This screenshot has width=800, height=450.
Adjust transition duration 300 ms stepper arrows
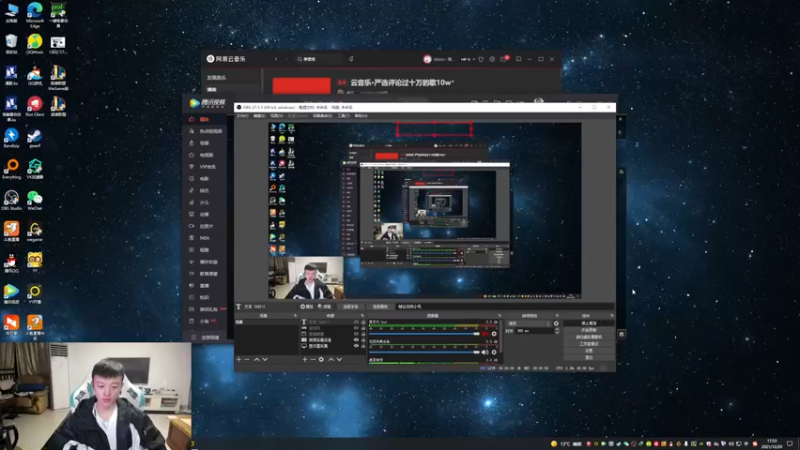coord(557,331)
